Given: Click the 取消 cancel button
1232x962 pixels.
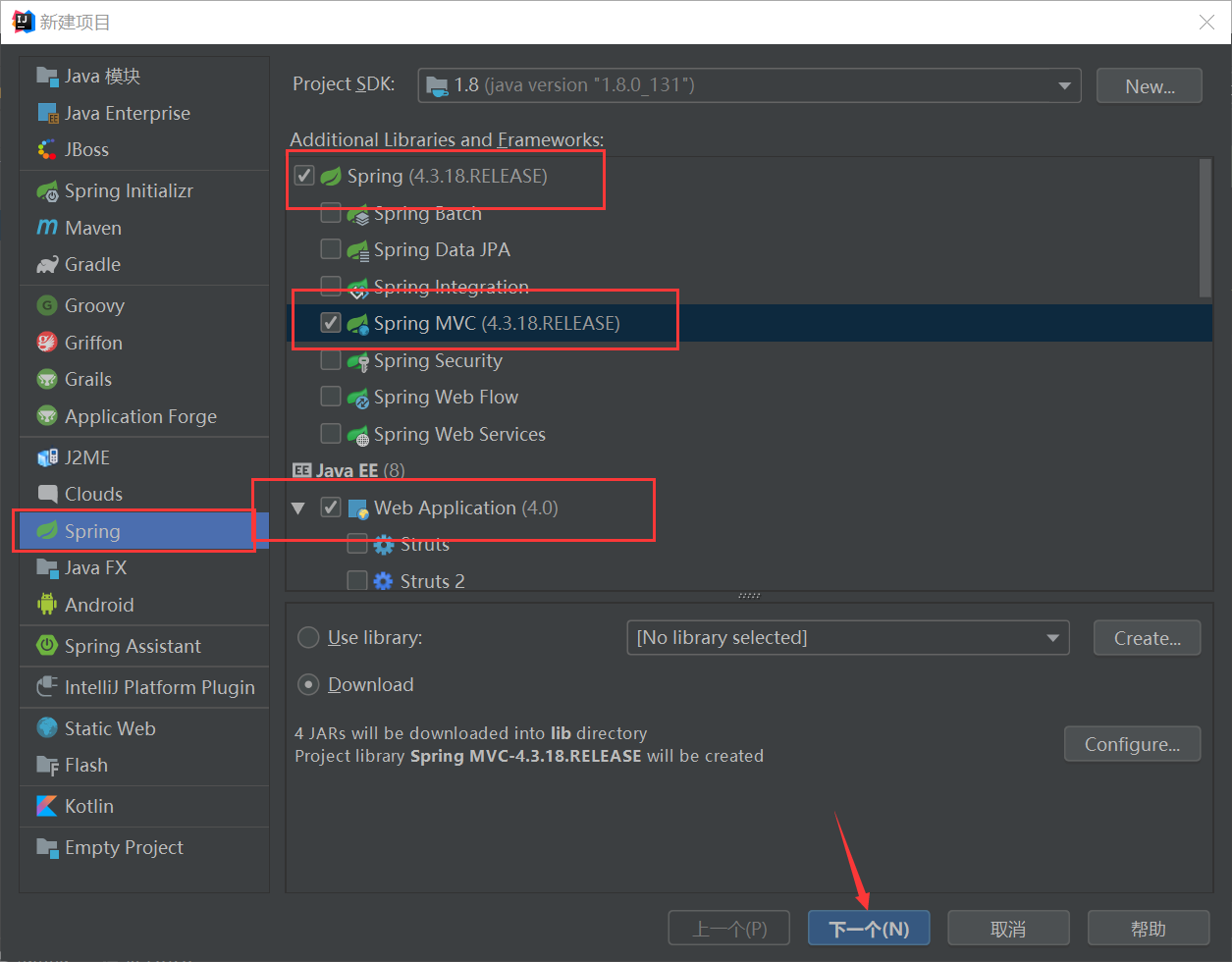Looking at the screenshot, I should pyautogui.click(x=1008, y=929).
